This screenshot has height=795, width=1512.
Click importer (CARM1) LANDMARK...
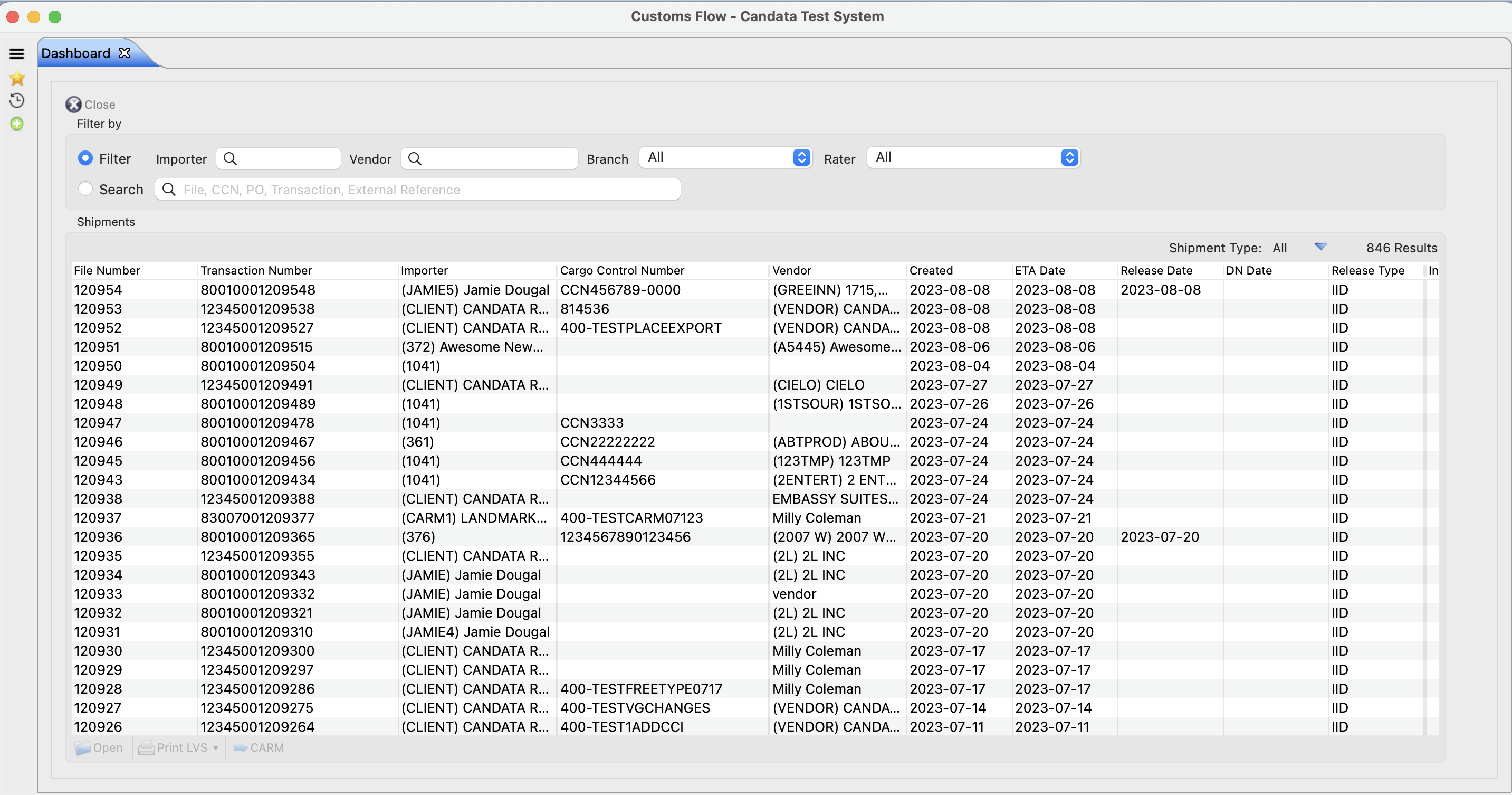click(474, 517)
